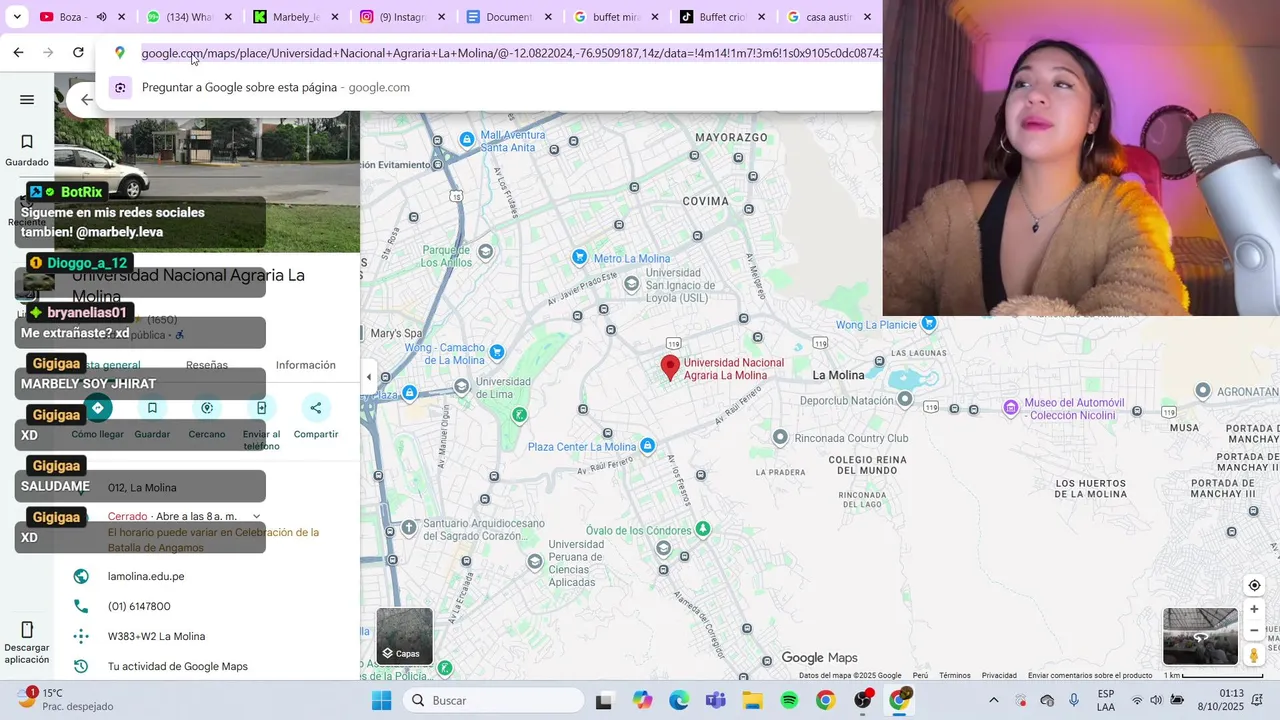Click Wong La Planicie marker

(x=929, y=322)
